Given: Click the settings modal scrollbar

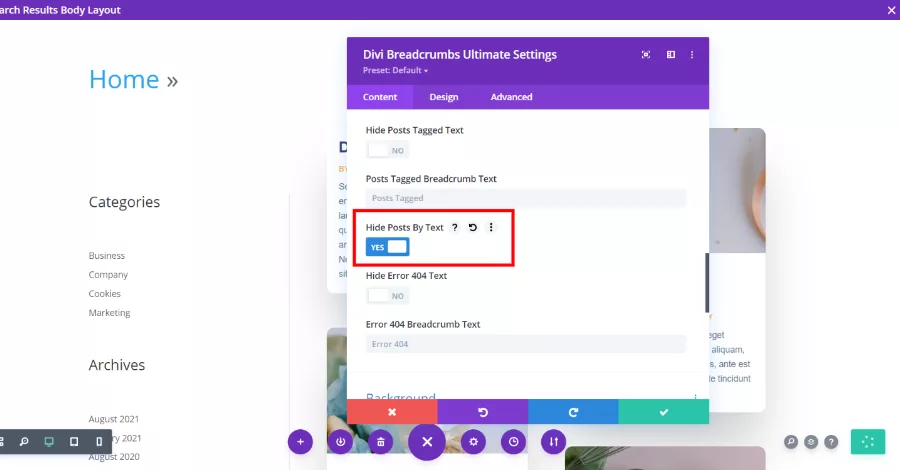Looking at the screenshot, I should [707, 282].
